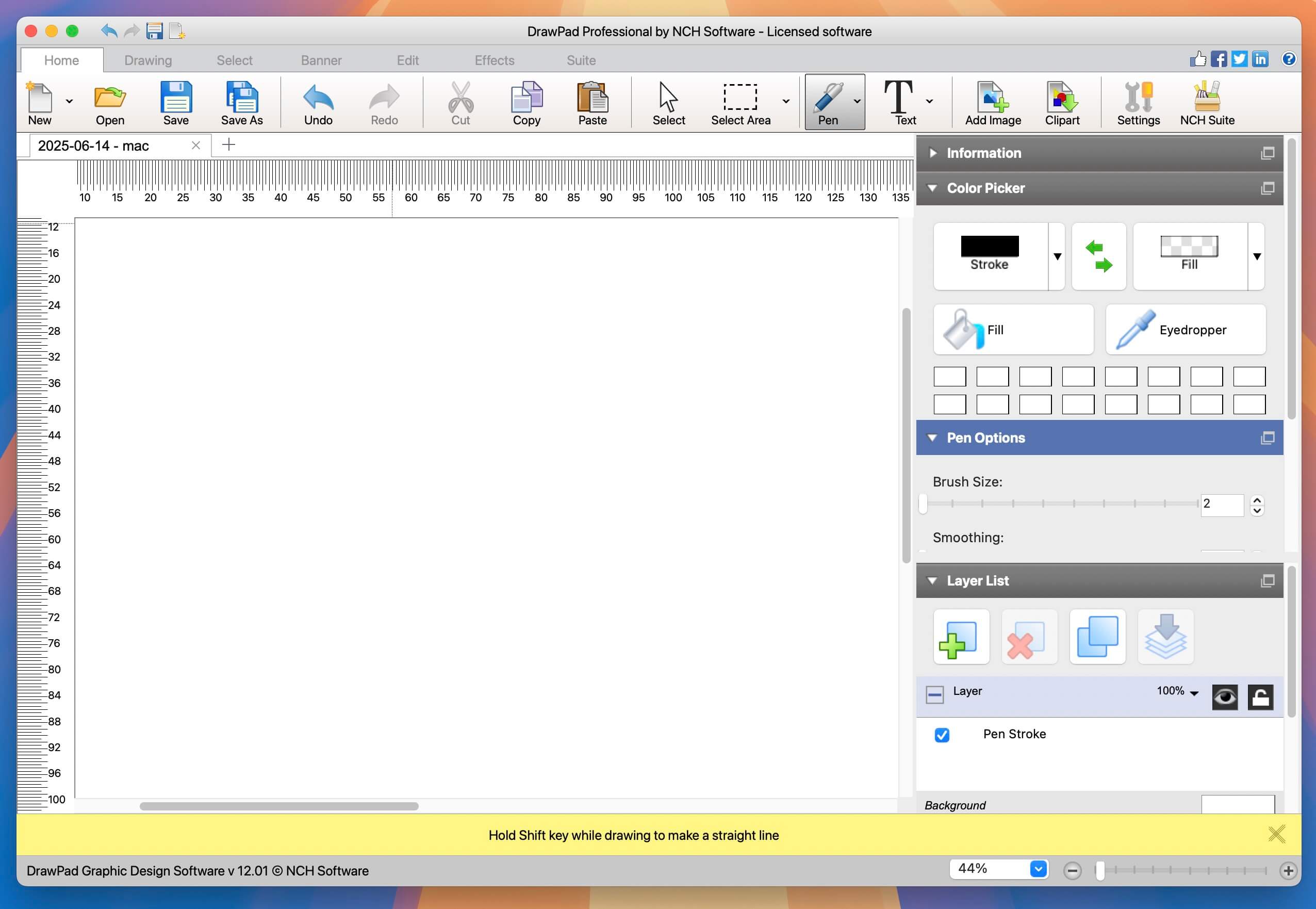Uncheck the Pen Stroke checkbox
The height and width of the screenshot is (909, 1316).
(942, 735)
